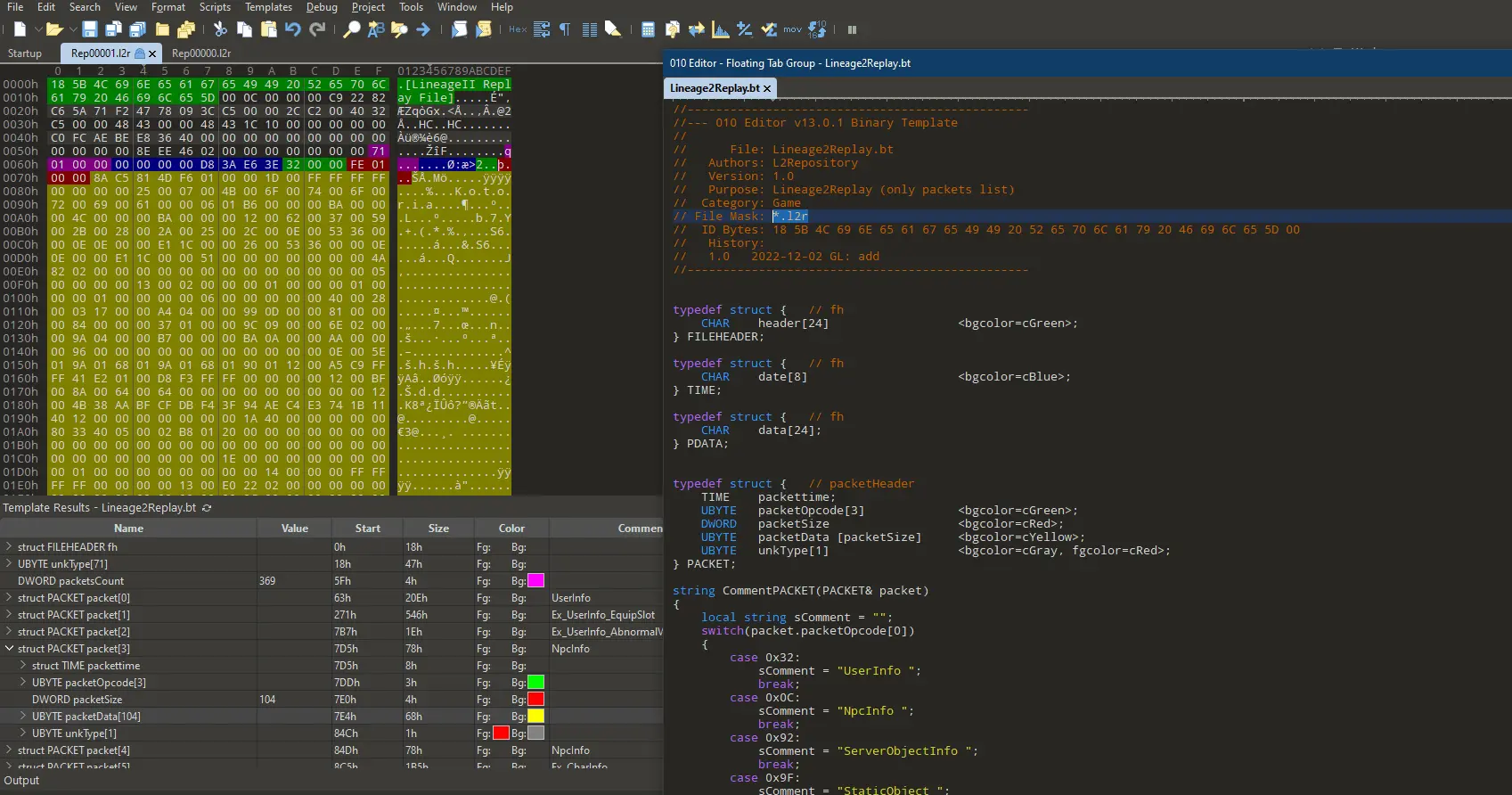
Task: Cut the selection with the scissors icon
Action: coord(220,29)
